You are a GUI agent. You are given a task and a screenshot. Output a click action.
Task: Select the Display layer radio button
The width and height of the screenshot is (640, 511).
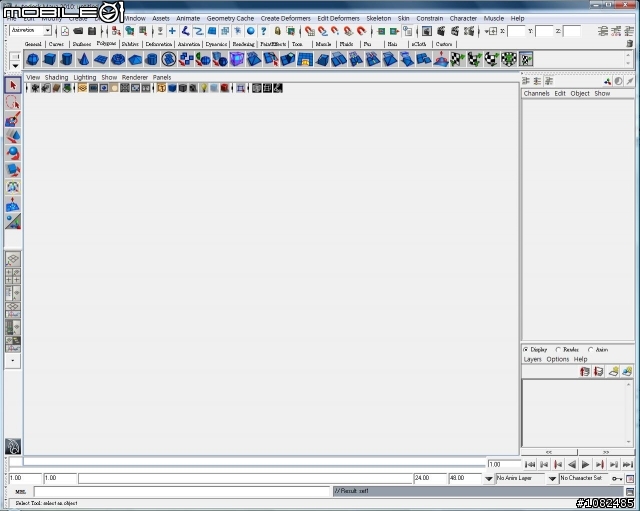(526, 350)
